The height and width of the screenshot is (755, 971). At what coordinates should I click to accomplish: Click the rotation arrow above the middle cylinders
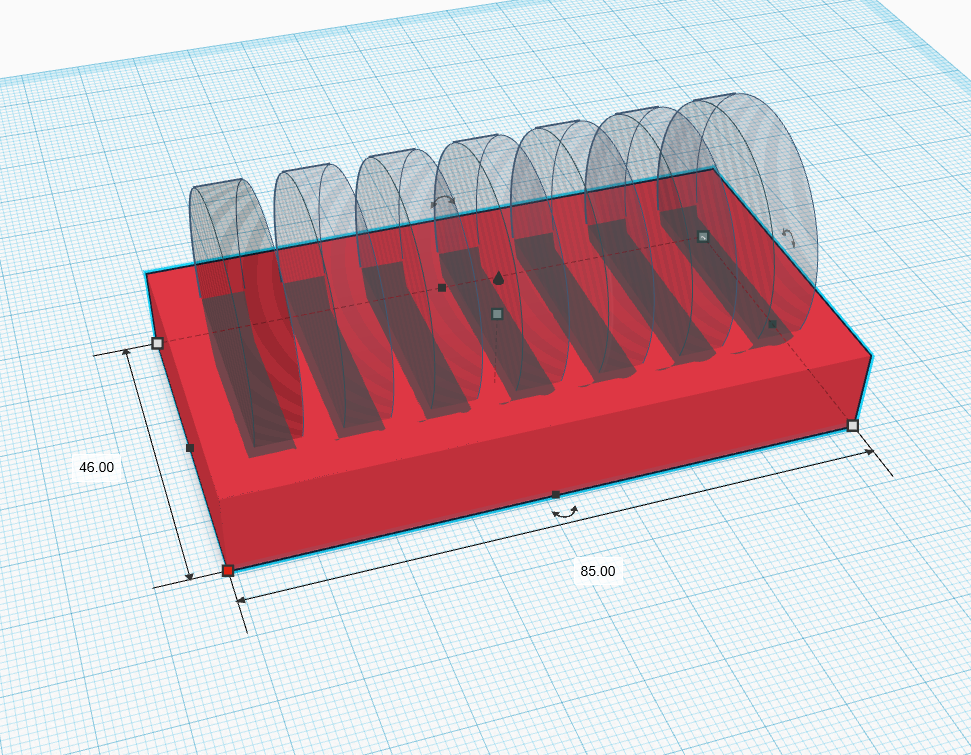443,200
